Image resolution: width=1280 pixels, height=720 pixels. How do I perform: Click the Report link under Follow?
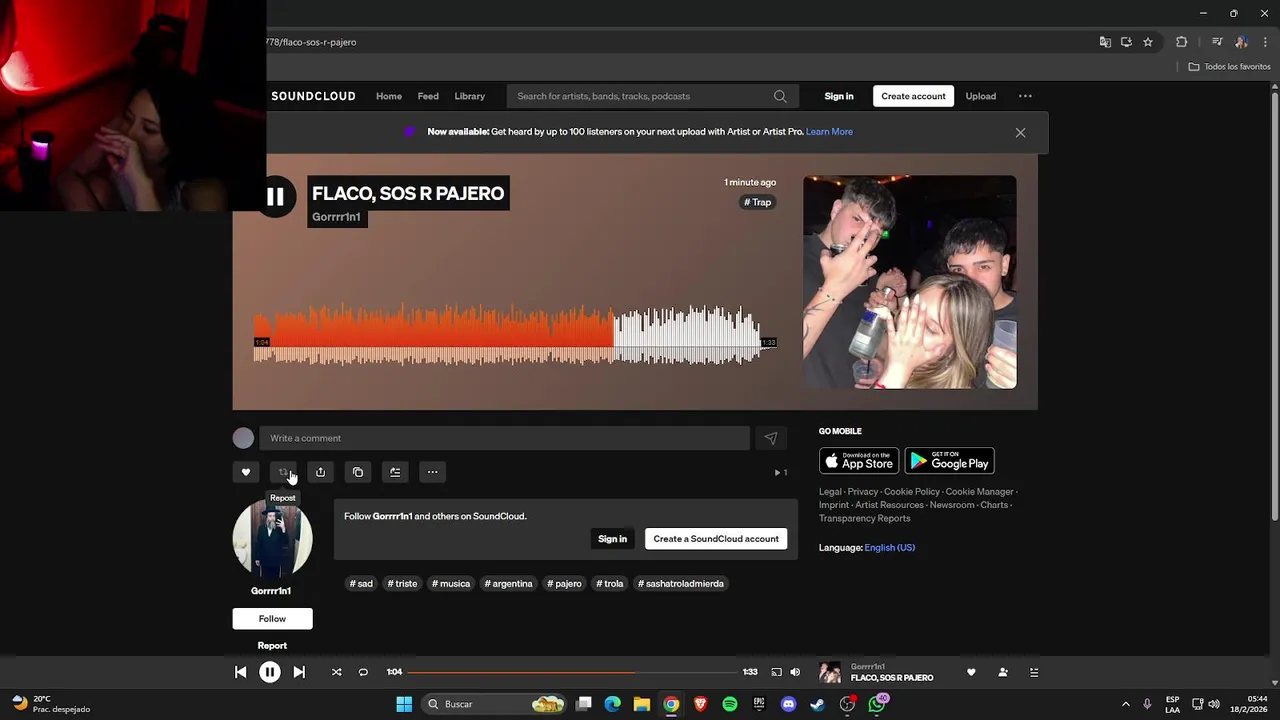click(x=272, y=646)
